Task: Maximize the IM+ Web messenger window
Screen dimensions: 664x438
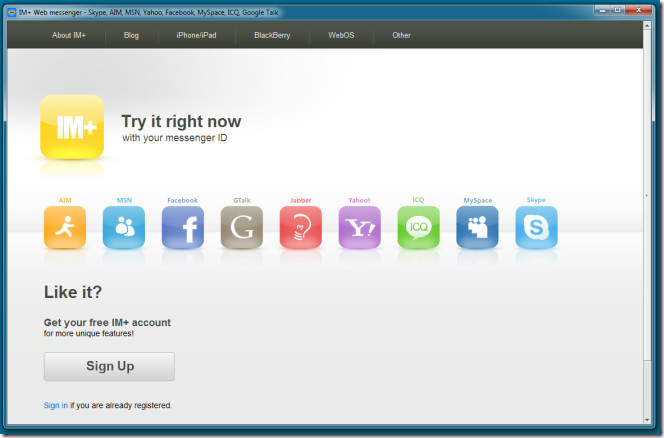Action: [x=618, y=10]
